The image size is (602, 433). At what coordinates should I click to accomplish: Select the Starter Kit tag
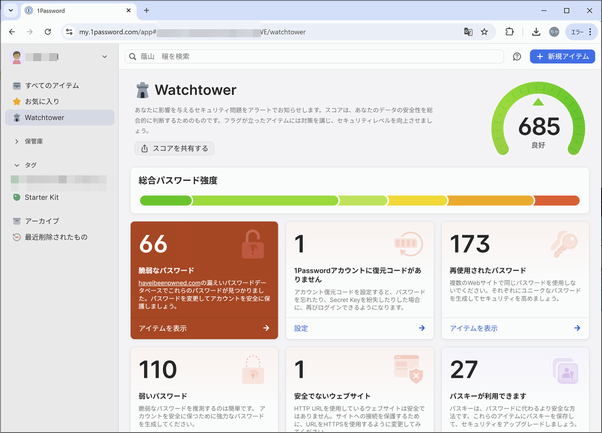click(x=42, y=197)
